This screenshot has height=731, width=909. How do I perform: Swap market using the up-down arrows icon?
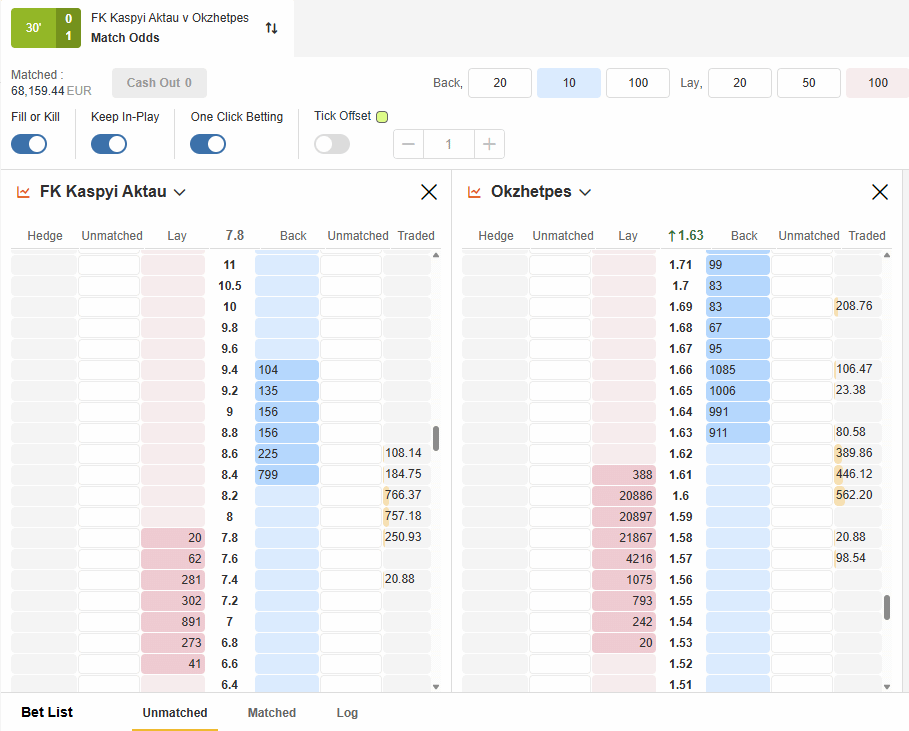click(x=271, y=28)
